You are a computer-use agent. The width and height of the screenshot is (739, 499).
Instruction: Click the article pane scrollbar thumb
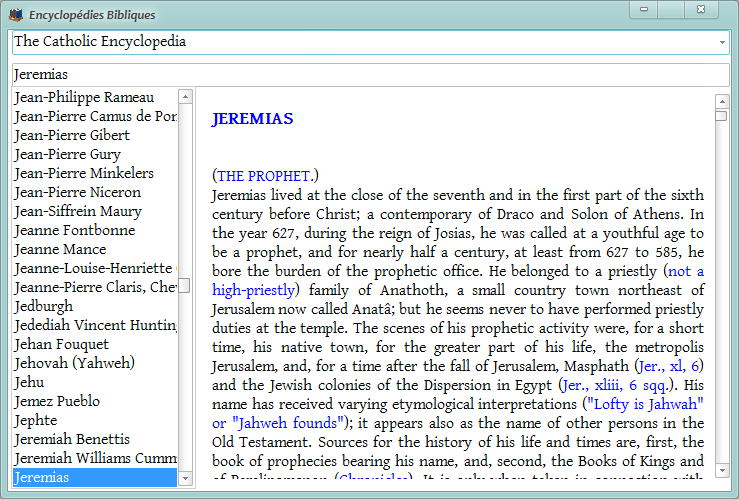722,115
